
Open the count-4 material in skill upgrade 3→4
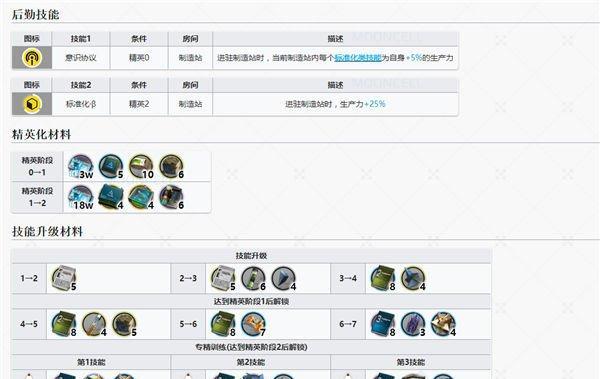click(x=413, y=278)
